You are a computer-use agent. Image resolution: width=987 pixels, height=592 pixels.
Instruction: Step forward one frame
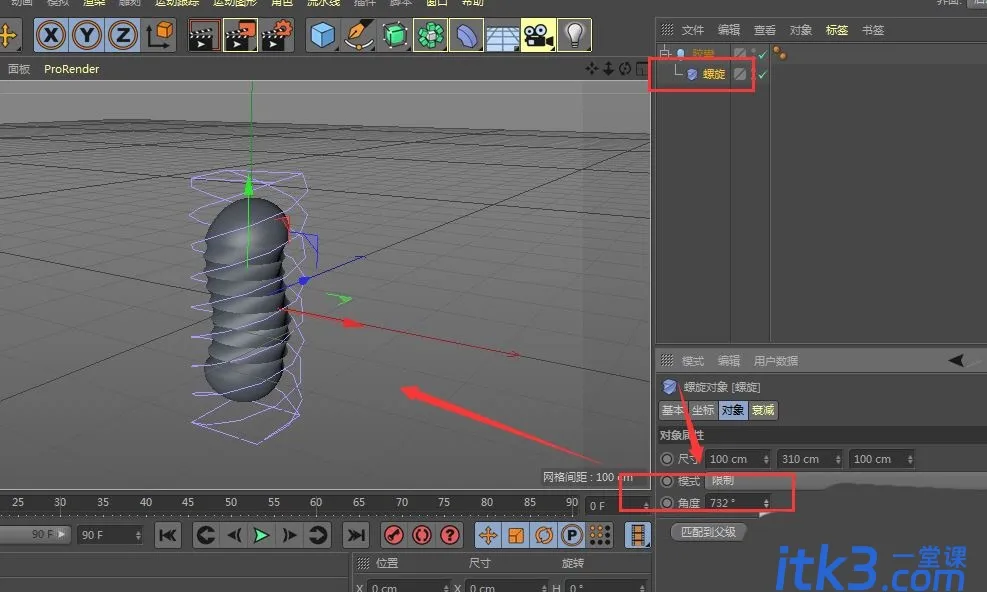tap(288, 535)
